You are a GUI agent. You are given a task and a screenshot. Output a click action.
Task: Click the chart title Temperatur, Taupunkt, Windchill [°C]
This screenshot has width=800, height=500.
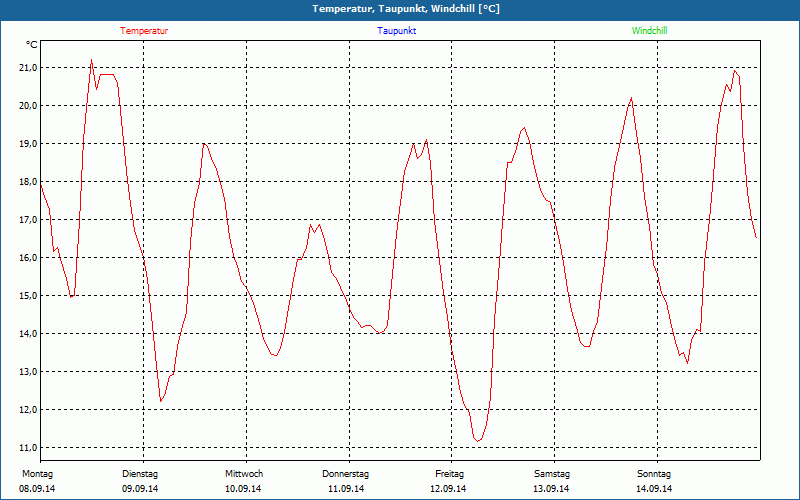[406, 9]
